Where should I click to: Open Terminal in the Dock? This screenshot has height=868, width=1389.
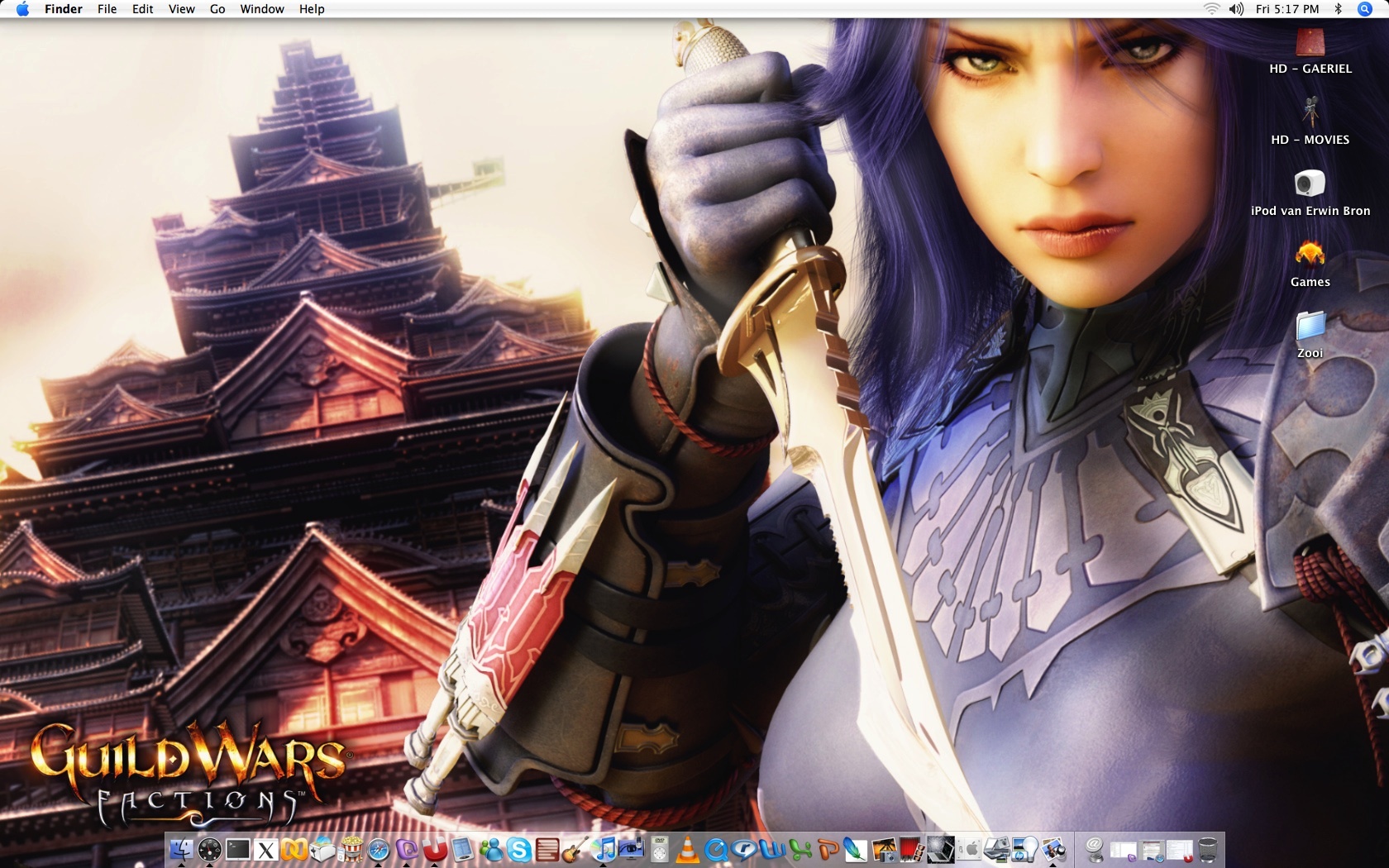(238, 849)
